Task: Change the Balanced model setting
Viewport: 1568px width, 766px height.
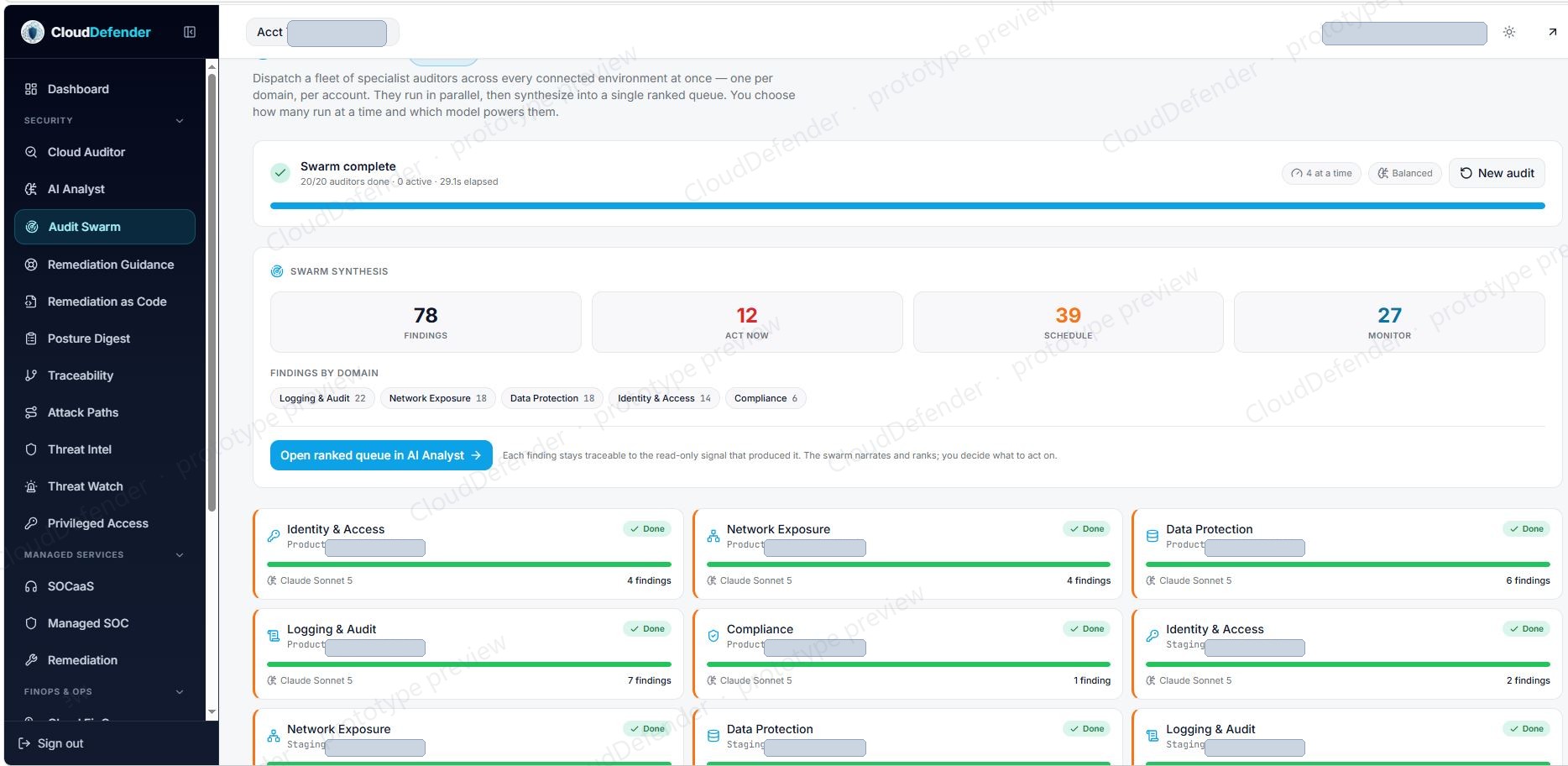Action: click(1405, 173)
